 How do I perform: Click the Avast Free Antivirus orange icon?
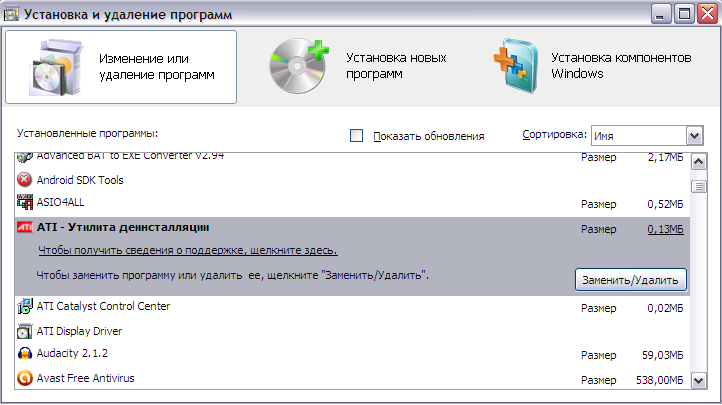pos(24,378)
